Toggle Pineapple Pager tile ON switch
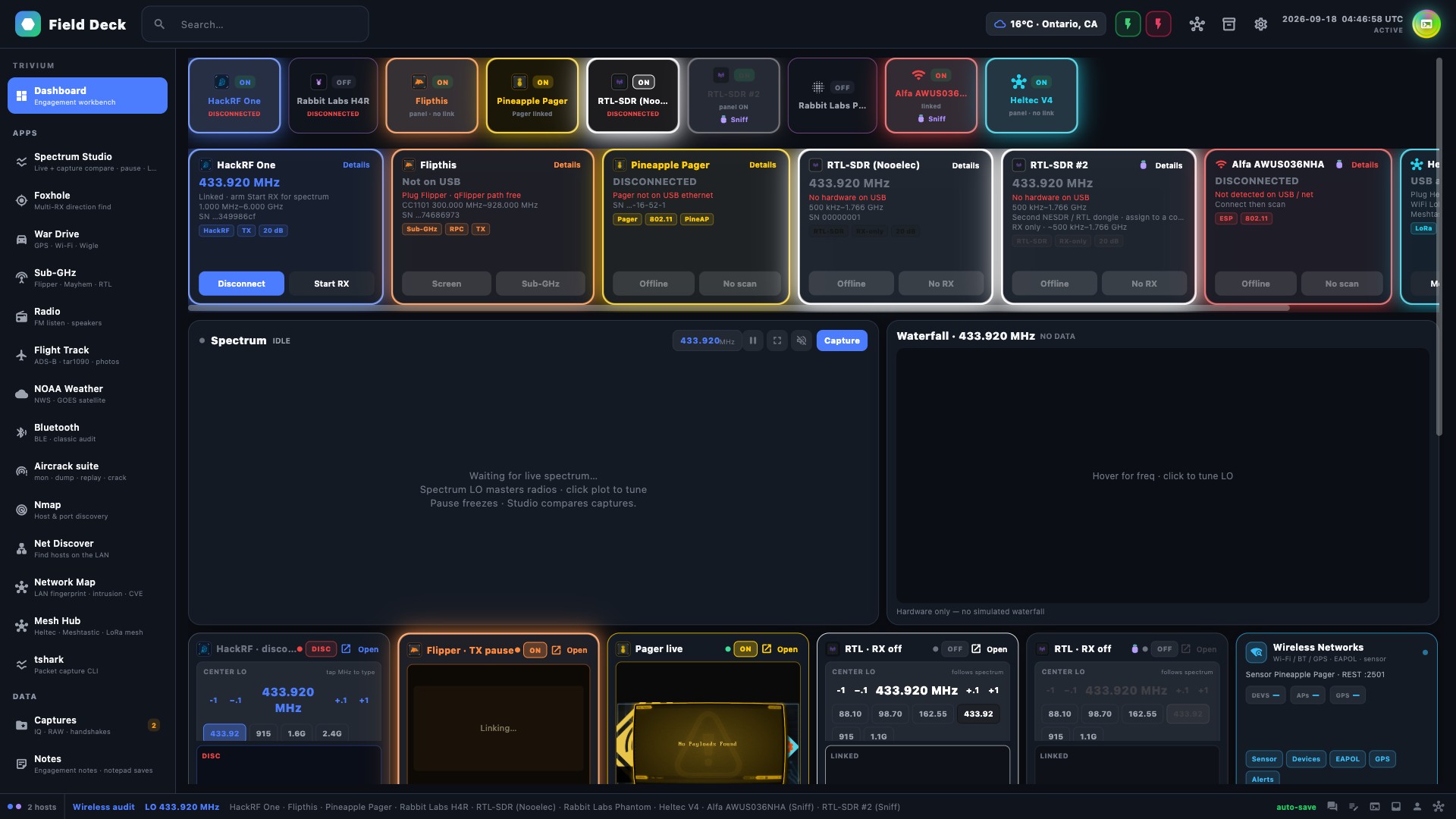This screenshot has width=1456, height=819. point(543,82)
